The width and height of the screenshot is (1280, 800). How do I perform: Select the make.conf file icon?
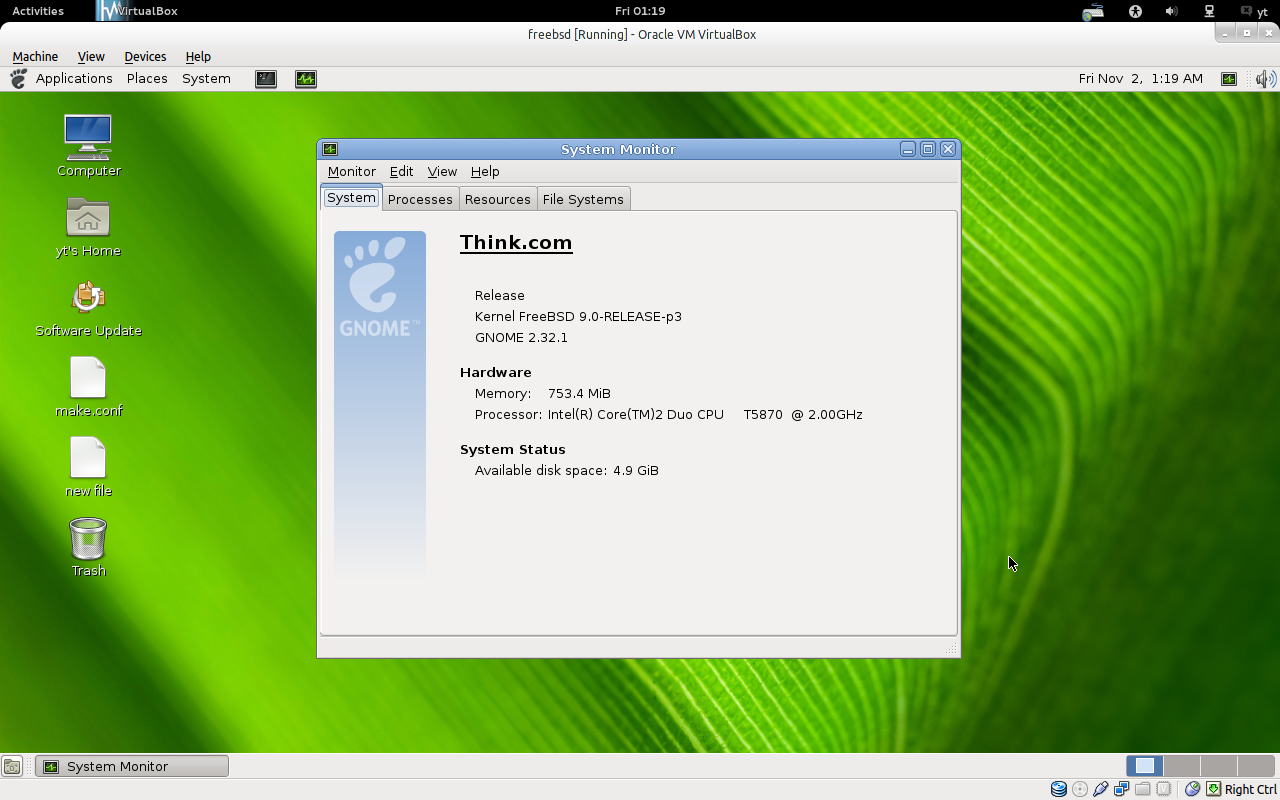point(88,377)
